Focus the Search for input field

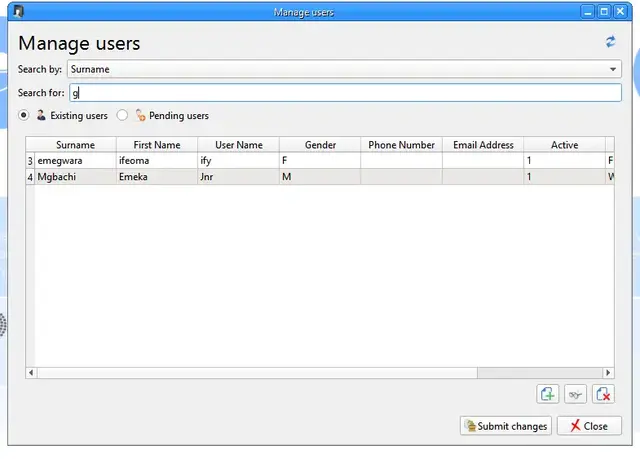pos(345,93)
